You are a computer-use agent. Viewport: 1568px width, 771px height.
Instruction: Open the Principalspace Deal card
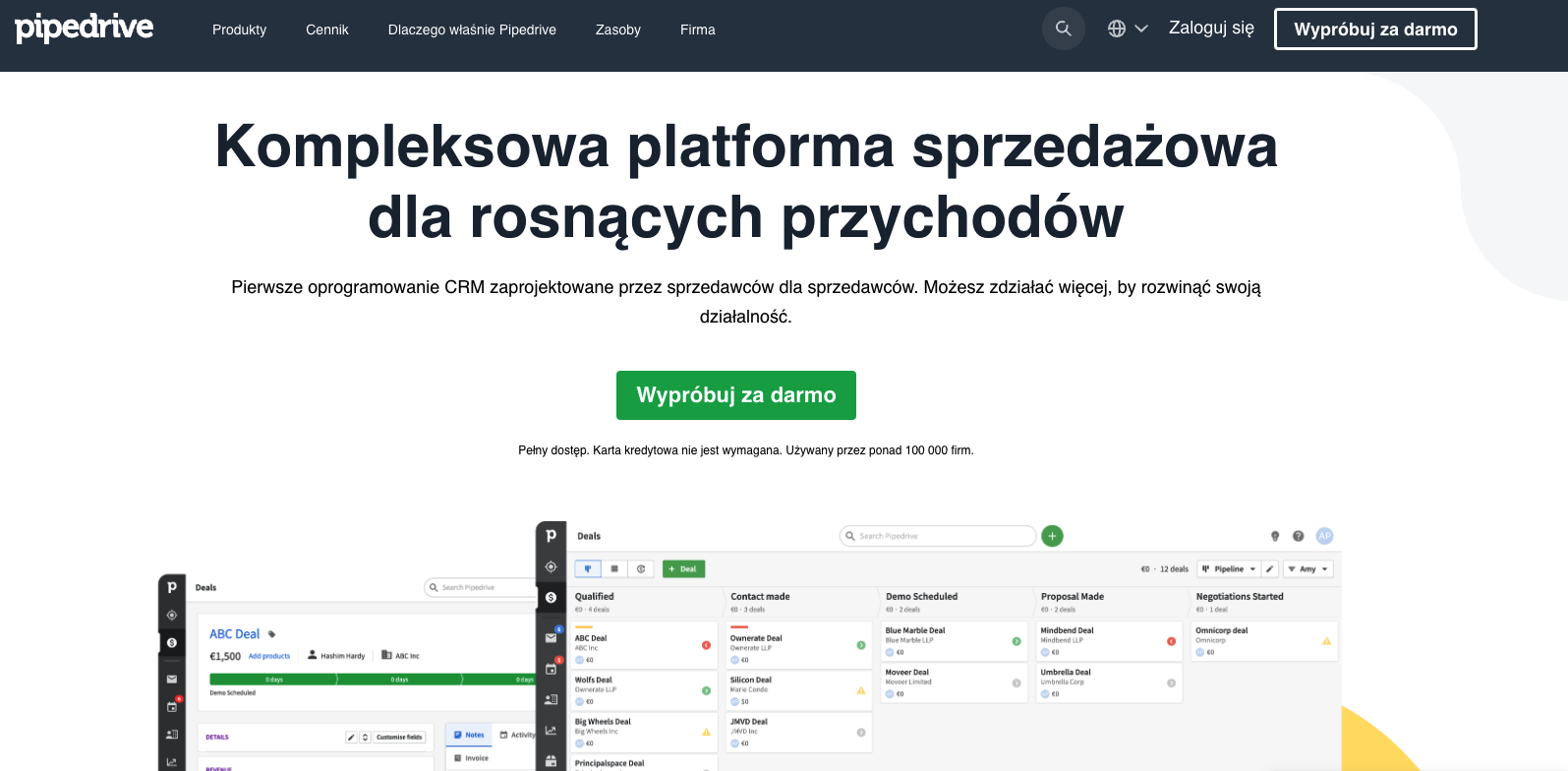tap(643, 763)
